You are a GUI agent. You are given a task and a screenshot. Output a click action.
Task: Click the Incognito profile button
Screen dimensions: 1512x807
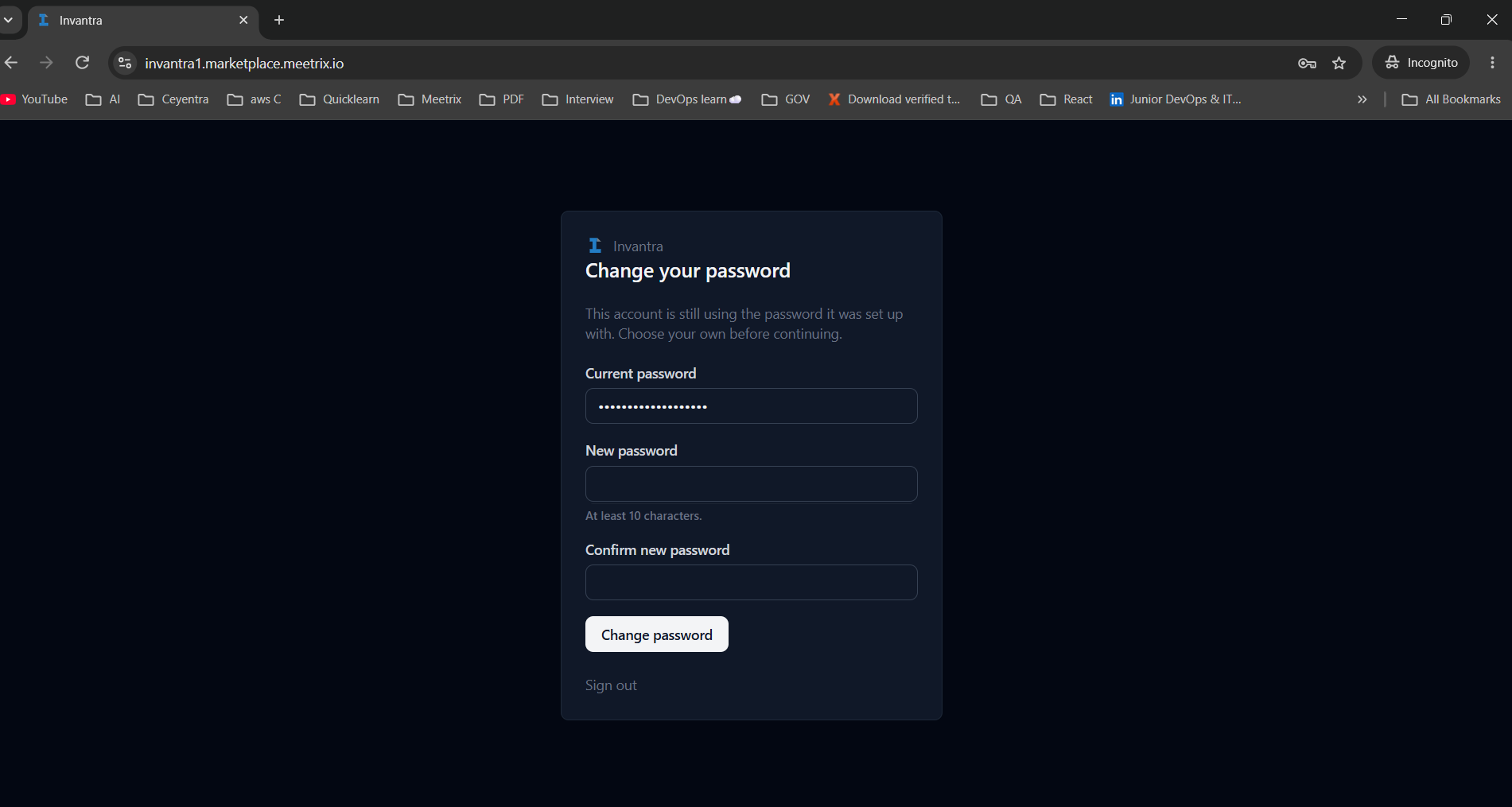tap(1421, 63)
